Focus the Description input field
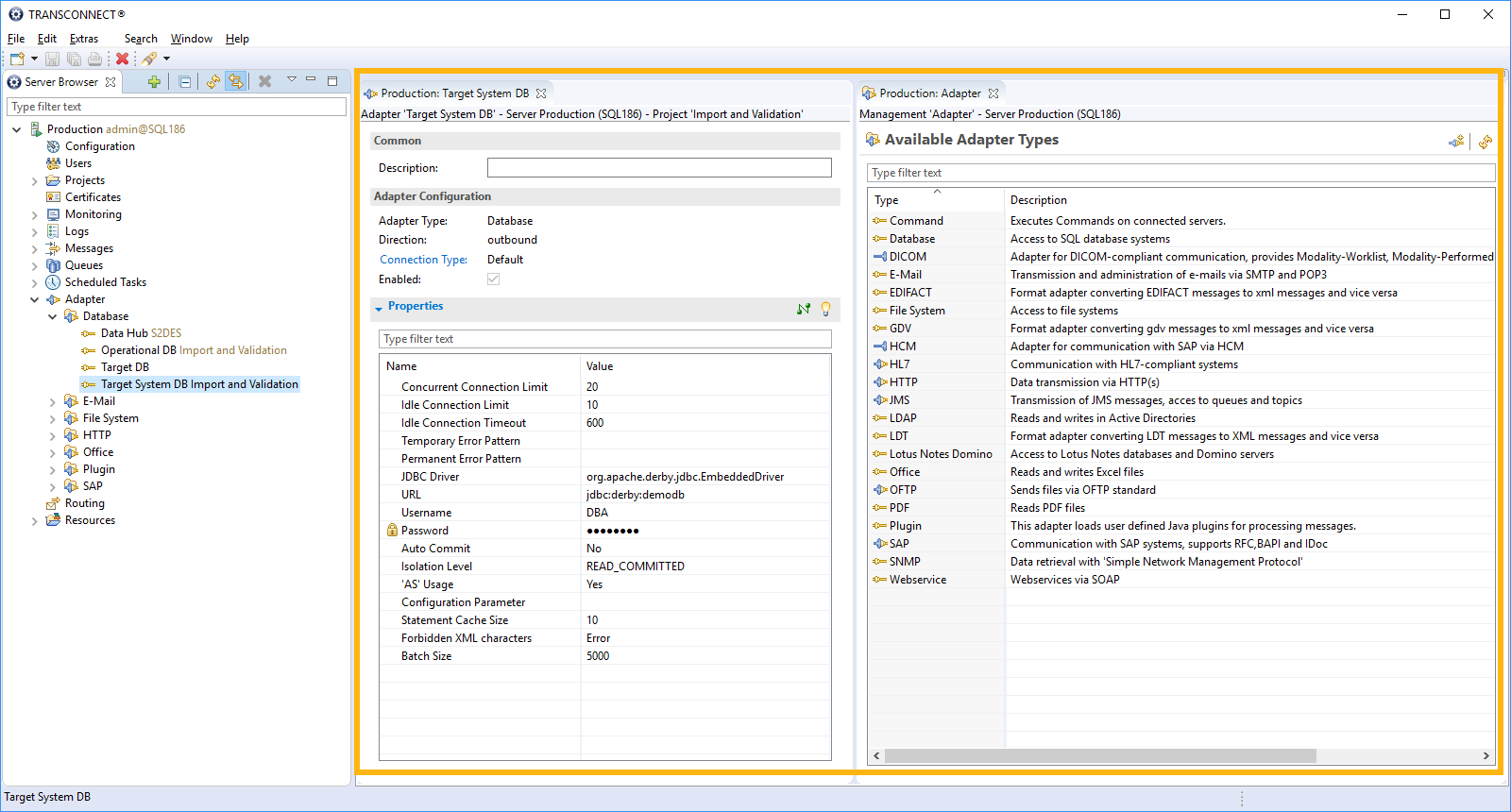This screenshot has width=1511, height=812. [659, 168]
